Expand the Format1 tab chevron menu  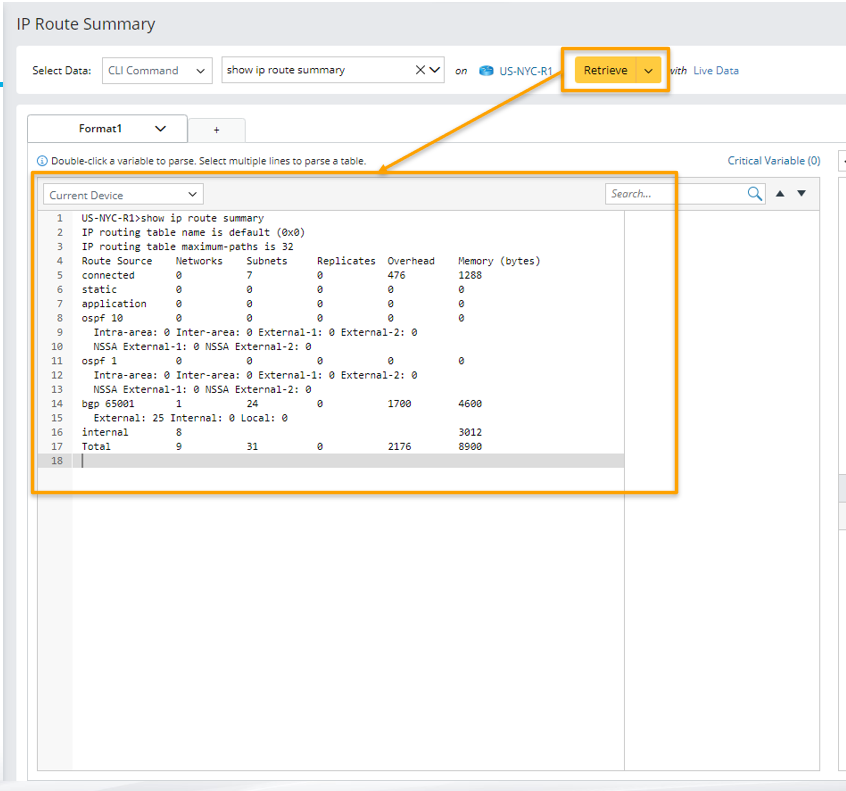click(160, 129)
